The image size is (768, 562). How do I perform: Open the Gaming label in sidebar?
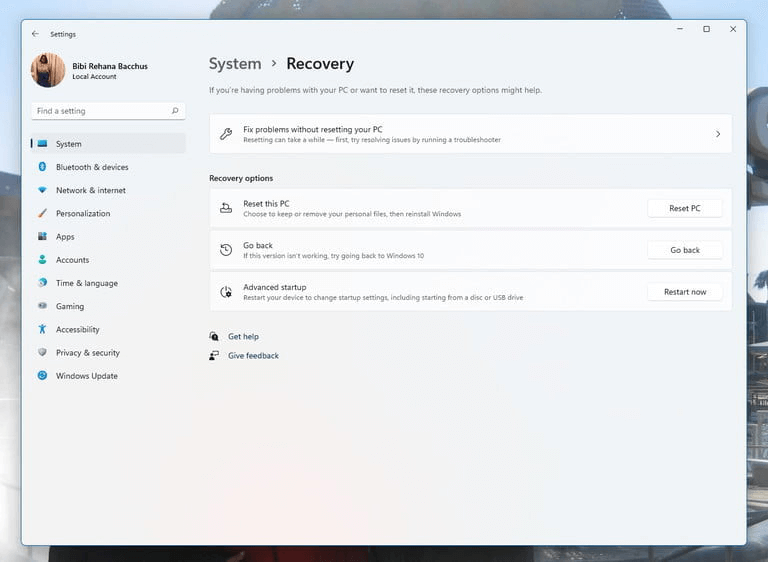coord(70,306)
